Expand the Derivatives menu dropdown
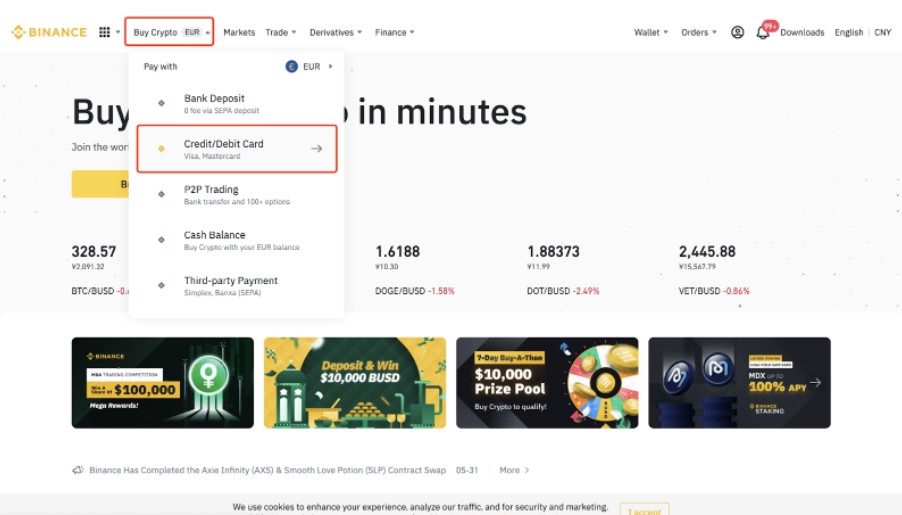This screenshot has height=515, width=902. click(x=336, y=32)
